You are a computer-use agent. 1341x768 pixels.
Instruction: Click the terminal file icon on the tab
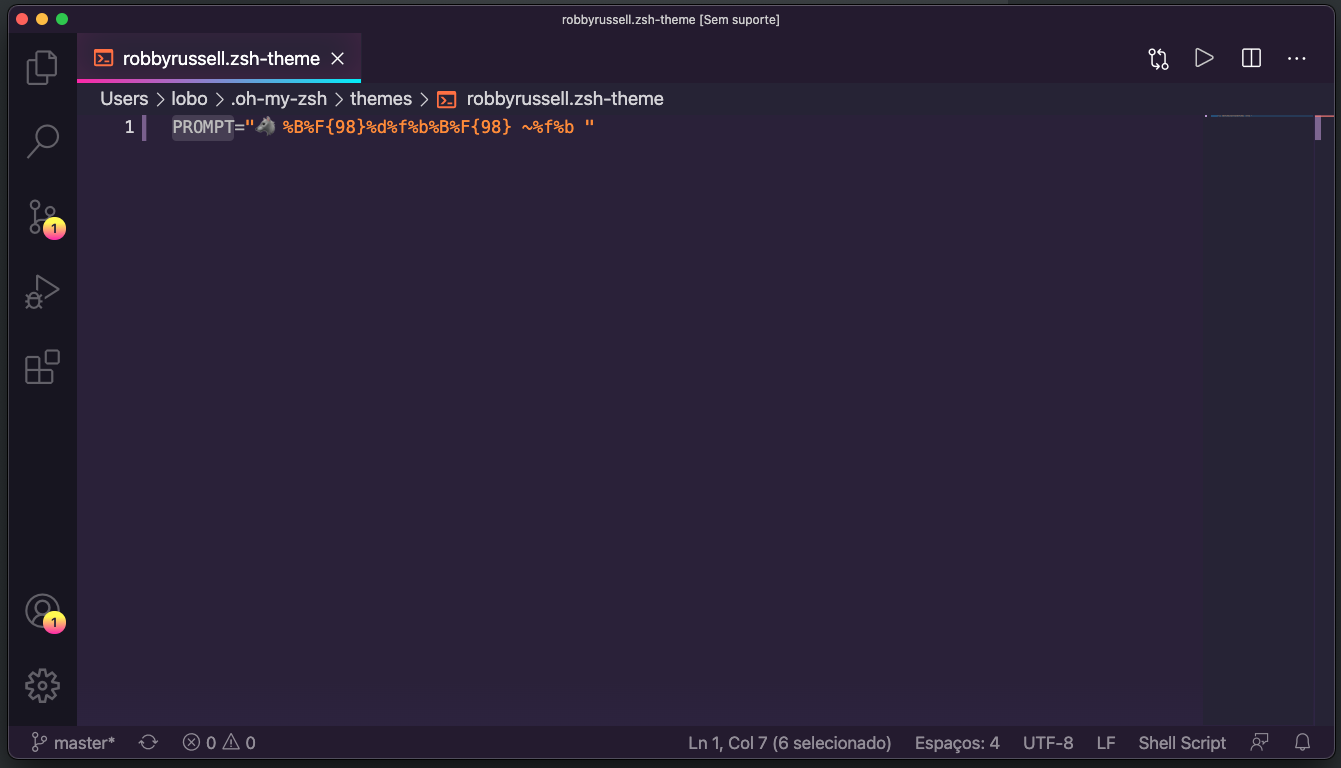tap(103, 58)
